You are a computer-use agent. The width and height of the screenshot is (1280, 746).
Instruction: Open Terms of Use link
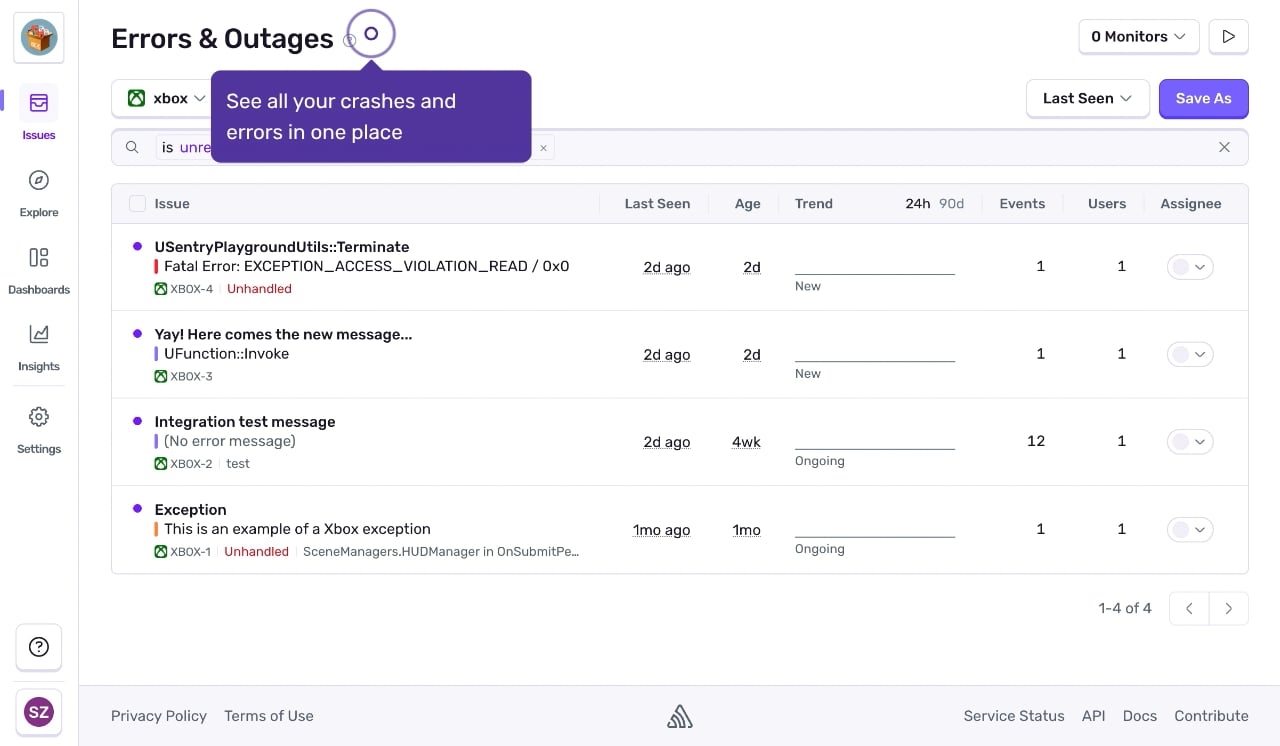[x=269, y=716]
